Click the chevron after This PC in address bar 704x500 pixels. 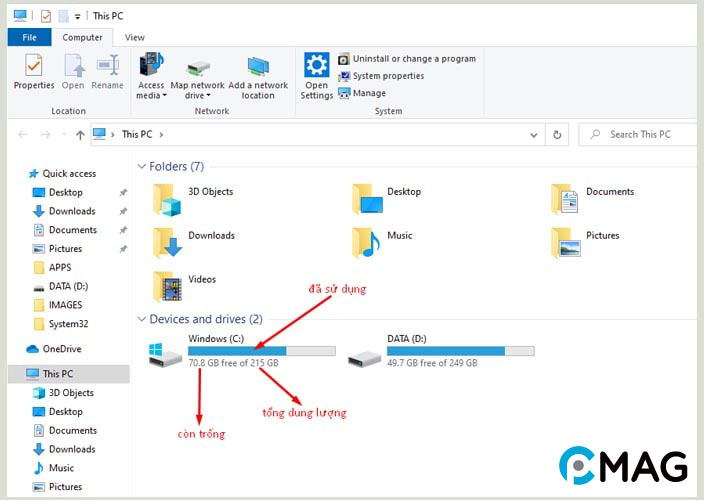click(161, 135)
